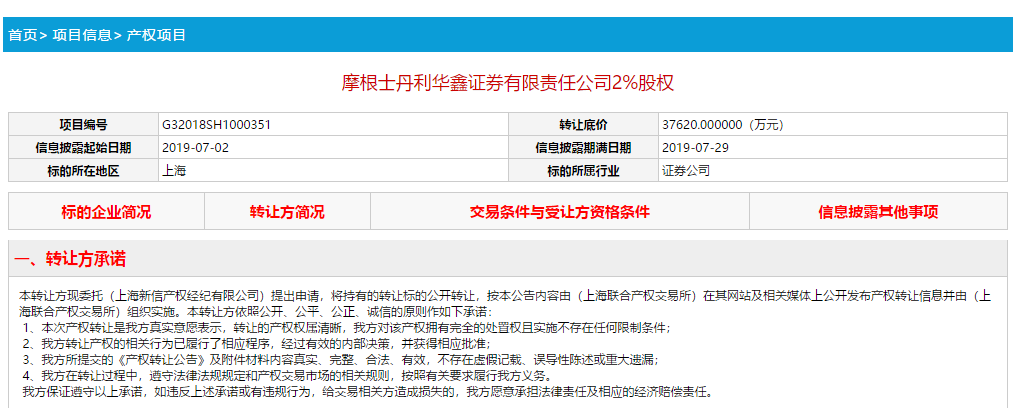Click the 转让底价 label cell
This screenshot has width=1015, height=408.
583,125
